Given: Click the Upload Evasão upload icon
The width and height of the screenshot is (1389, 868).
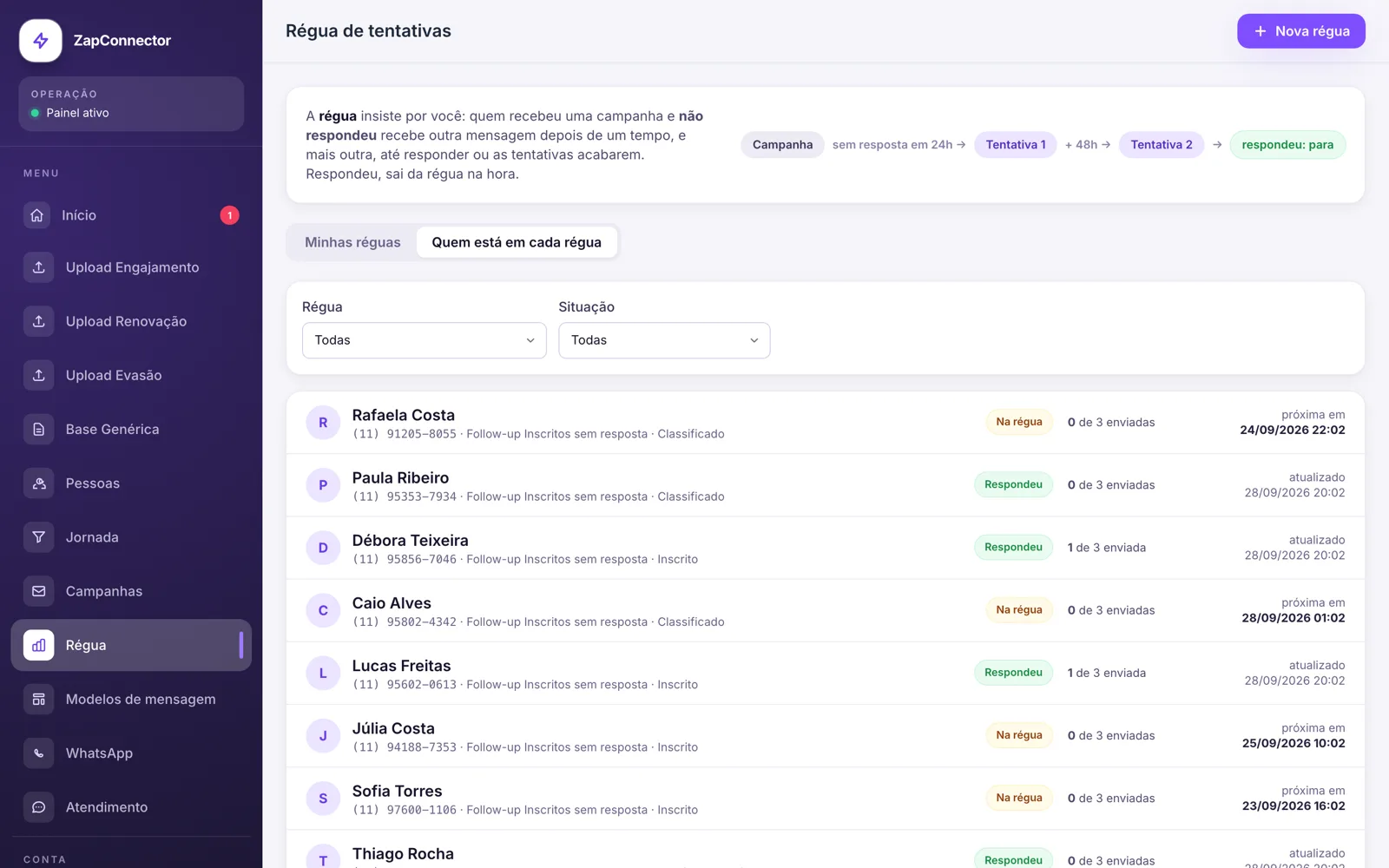Looking at the screenshot, I should pos(39,375).
